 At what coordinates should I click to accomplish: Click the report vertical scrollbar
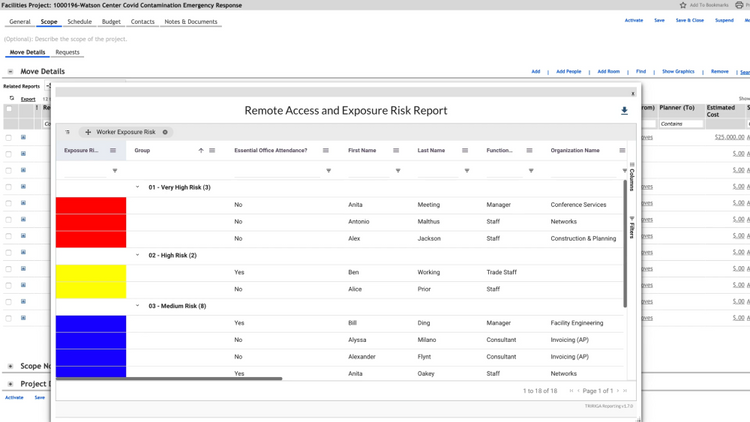click(625, 244)
